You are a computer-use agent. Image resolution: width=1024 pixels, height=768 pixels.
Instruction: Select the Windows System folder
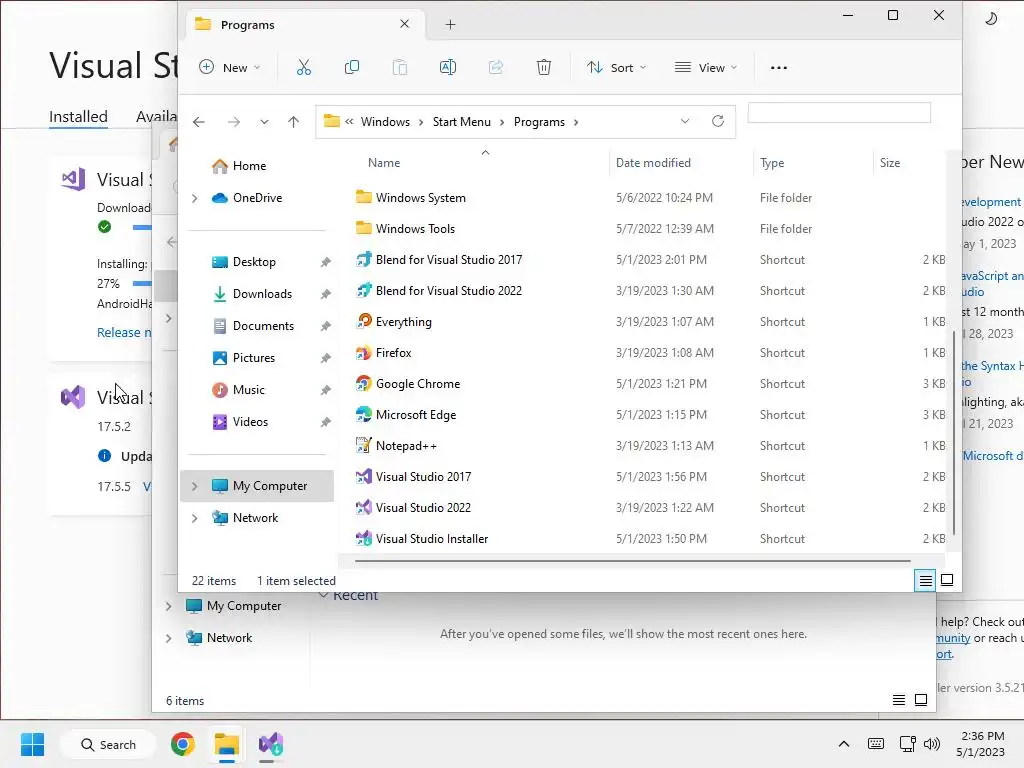(410, 198)
